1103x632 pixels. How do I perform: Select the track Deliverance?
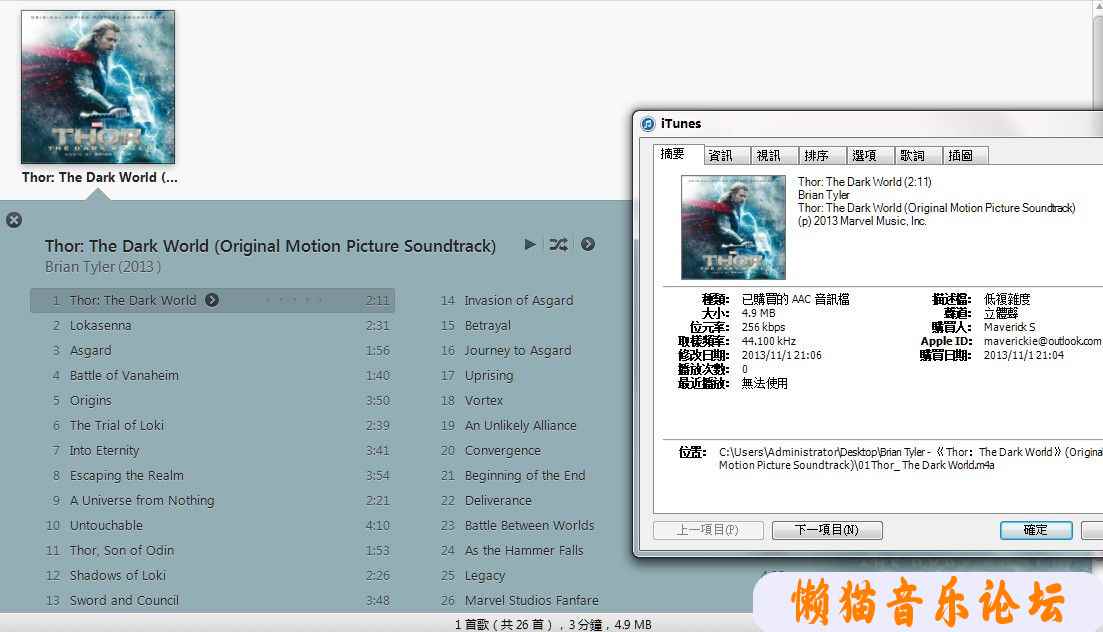click(498, 500)
